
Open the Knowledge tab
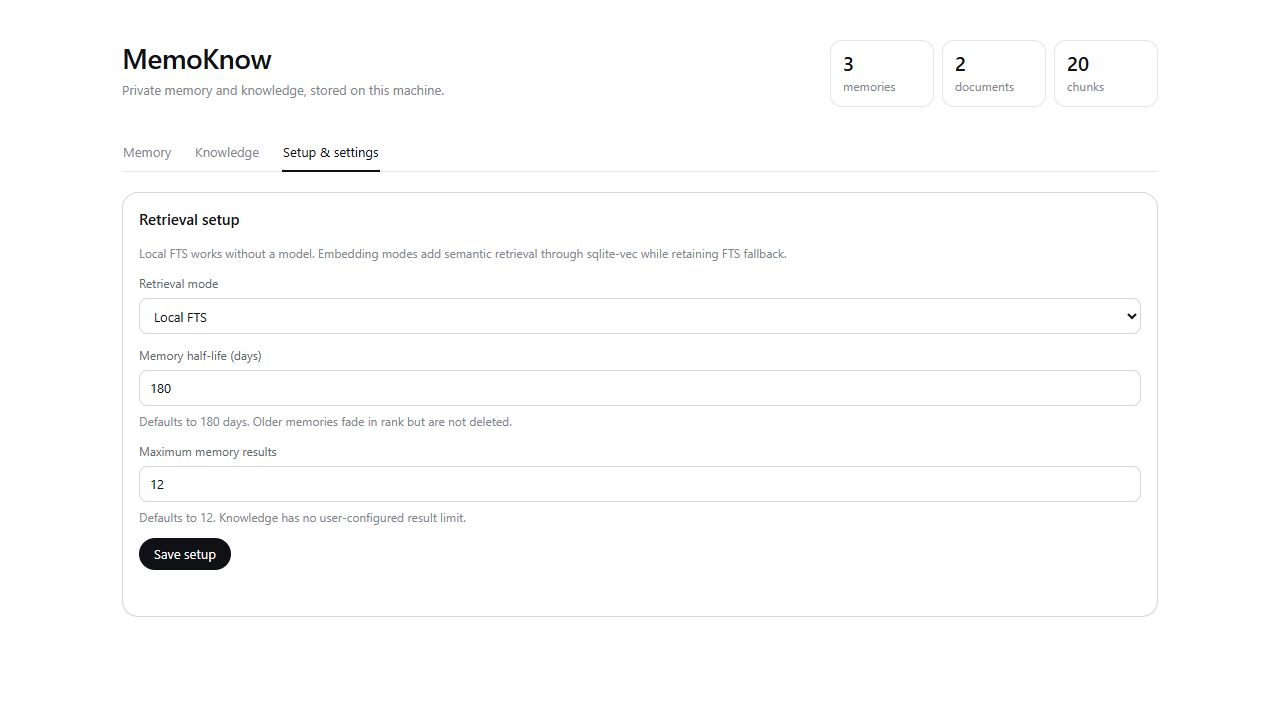point(227,153)
